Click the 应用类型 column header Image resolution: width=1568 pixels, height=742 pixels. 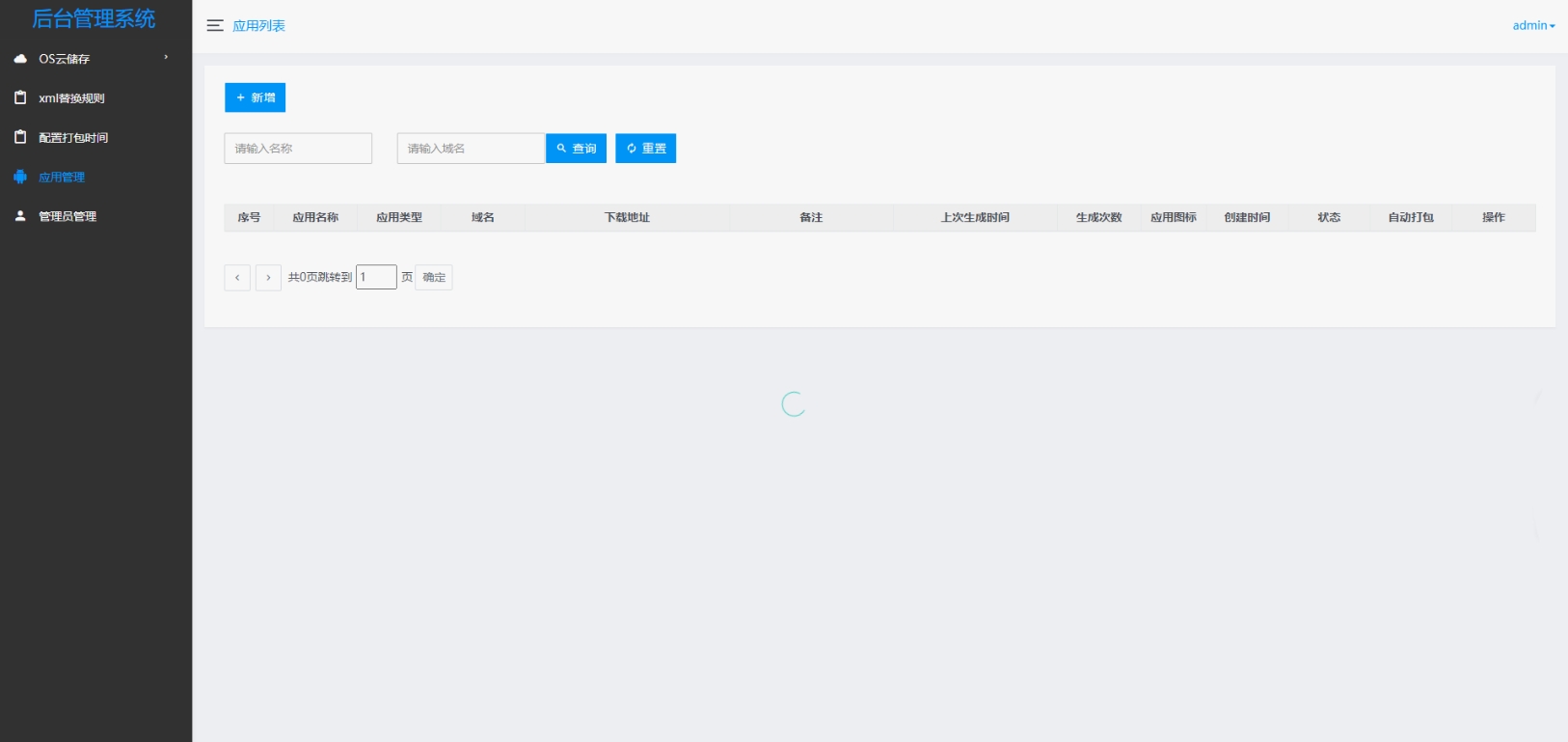click(399, 218)
